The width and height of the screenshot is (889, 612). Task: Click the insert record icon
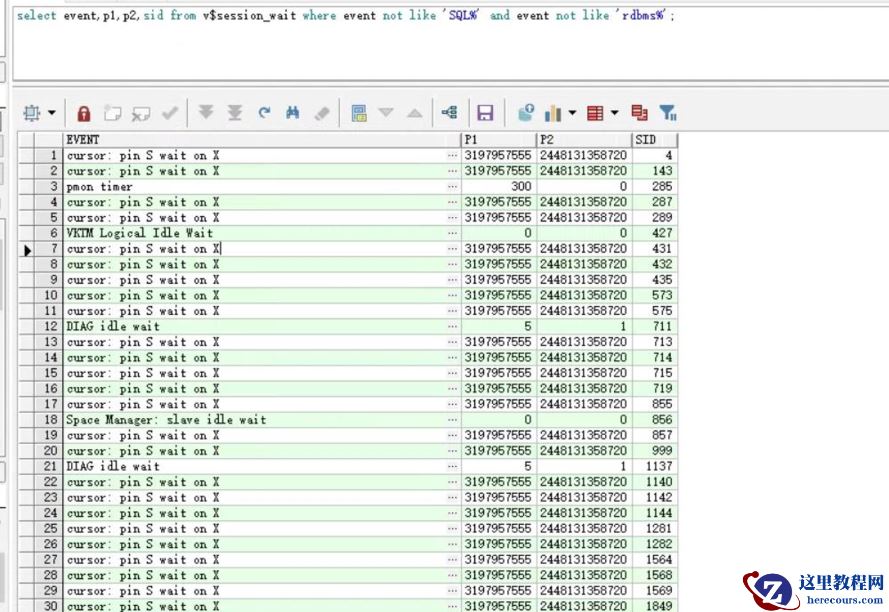tap(112, 113)
